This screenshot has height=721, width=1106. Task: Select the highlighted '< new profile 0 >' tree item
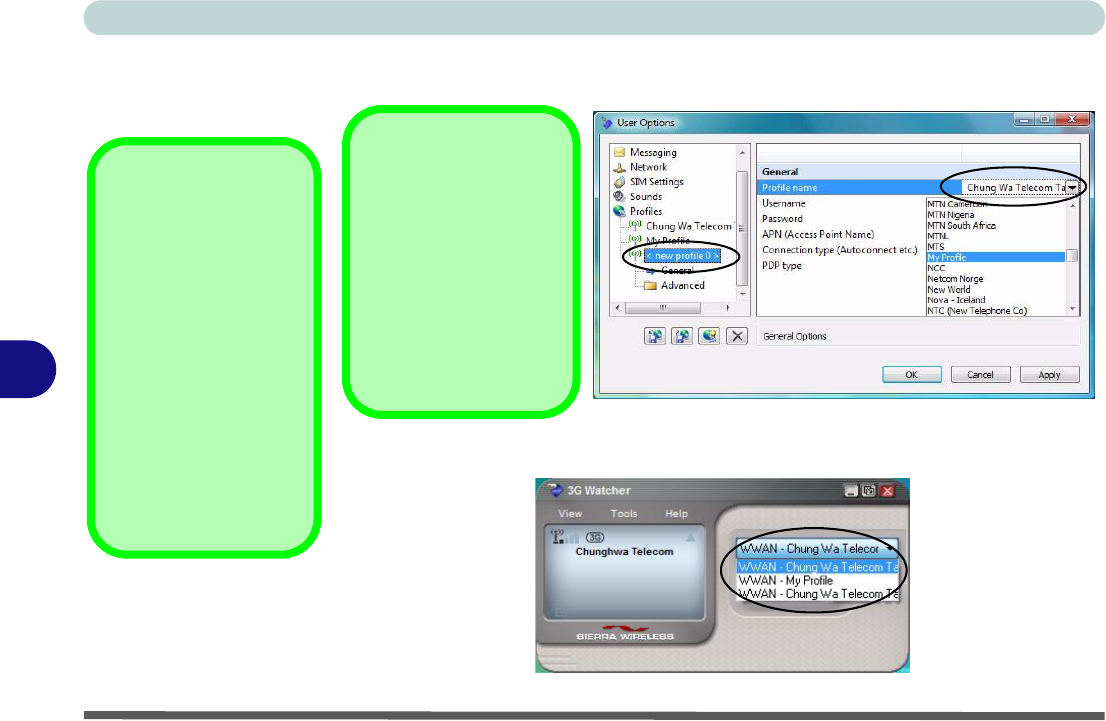click(682, 255)
